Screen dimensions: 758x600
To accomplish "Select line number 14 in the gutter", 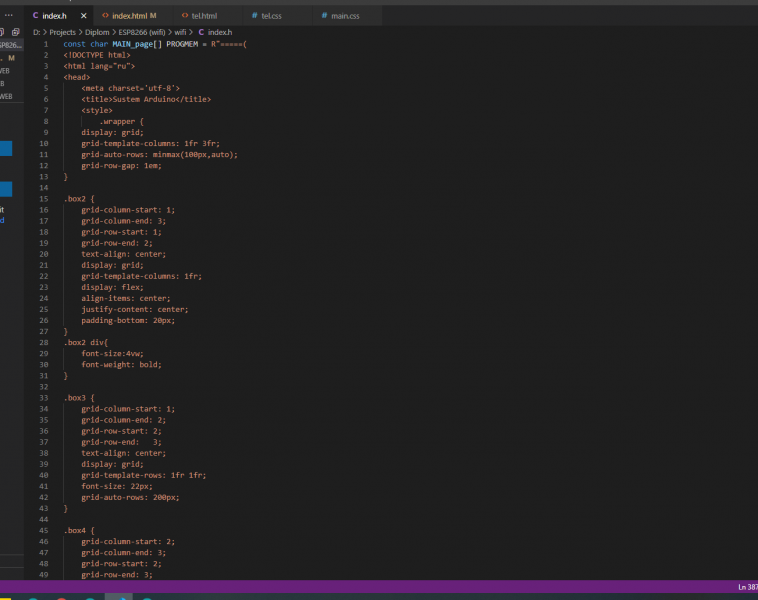I will coord(44,188).
